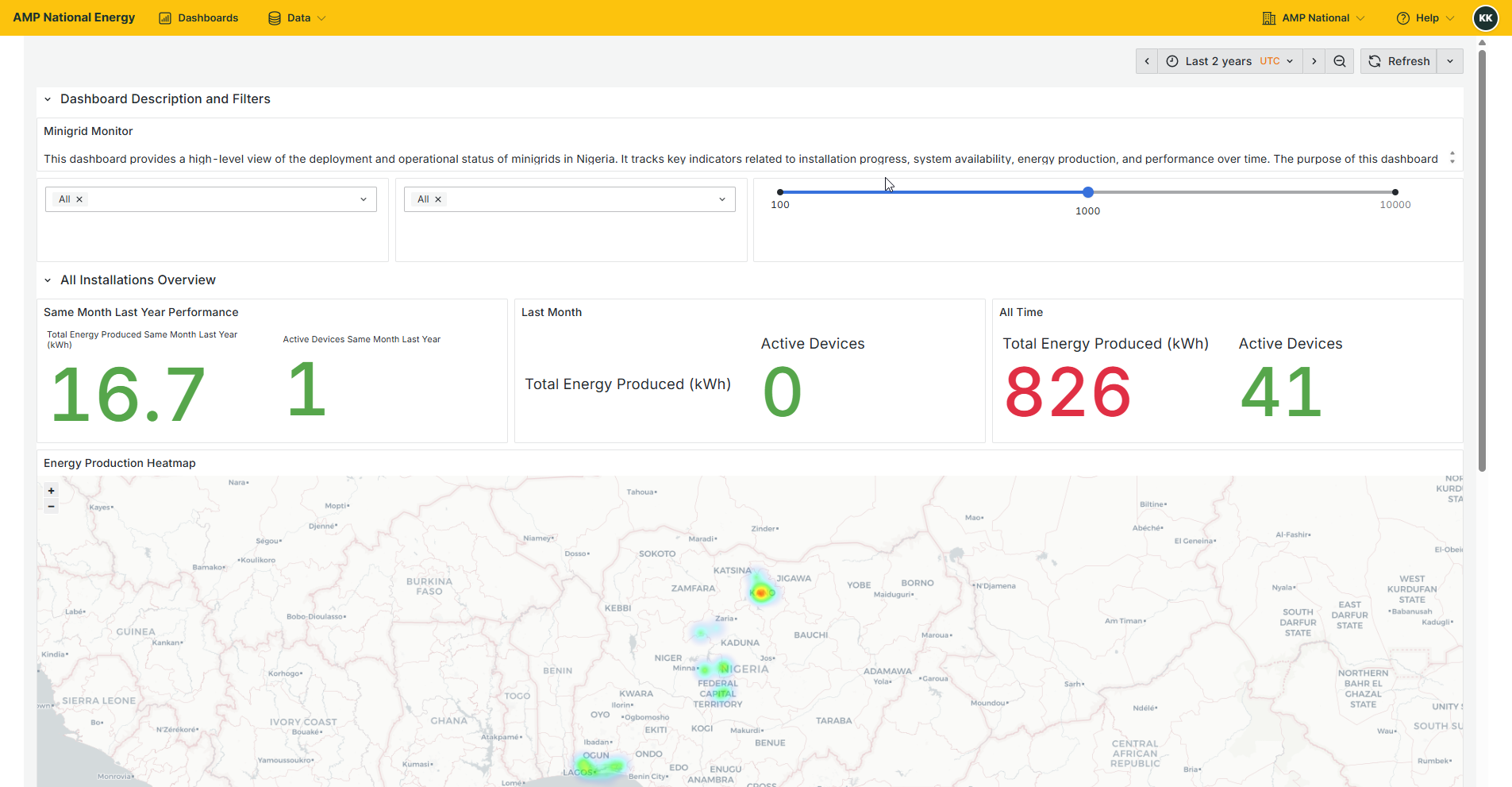This screenshot has width=1512, height=787.
Task: Open the Data dropdown menu
Action: 297,17
